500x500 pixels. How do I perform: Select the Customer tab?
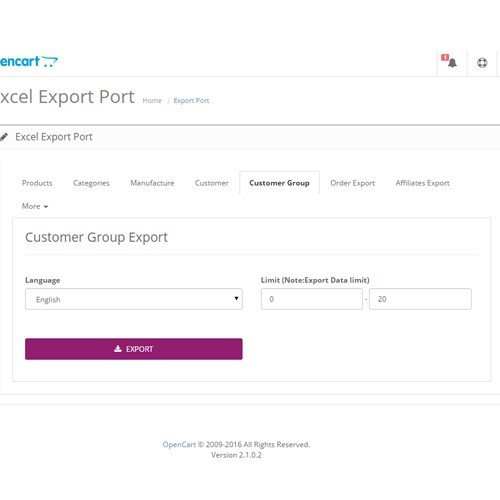click(x=212, y=183)
